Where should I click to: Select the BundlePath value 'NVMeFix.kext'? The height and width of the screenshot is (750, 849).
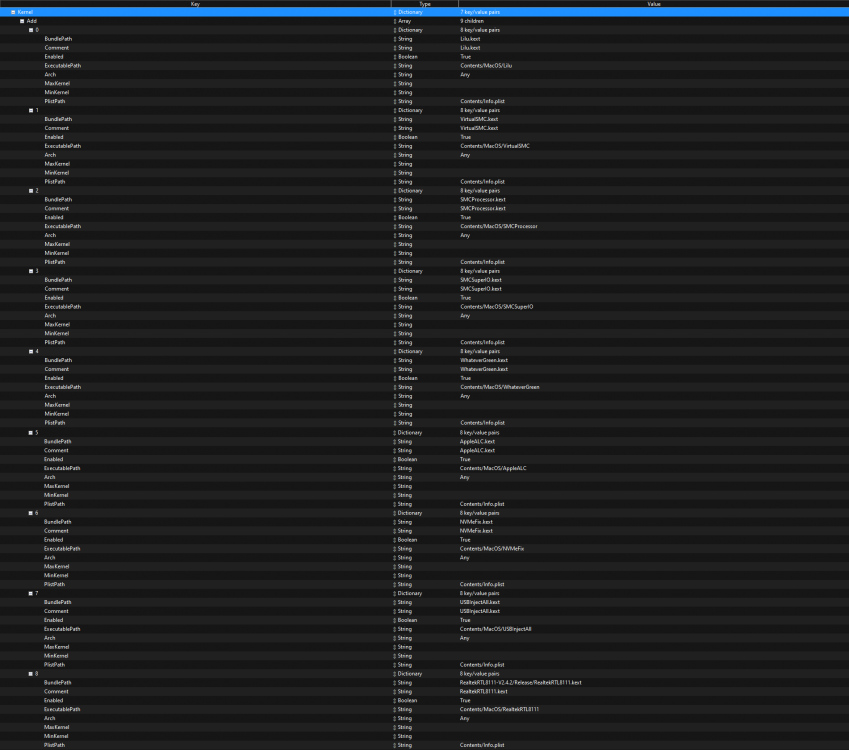tap(476, 522)
